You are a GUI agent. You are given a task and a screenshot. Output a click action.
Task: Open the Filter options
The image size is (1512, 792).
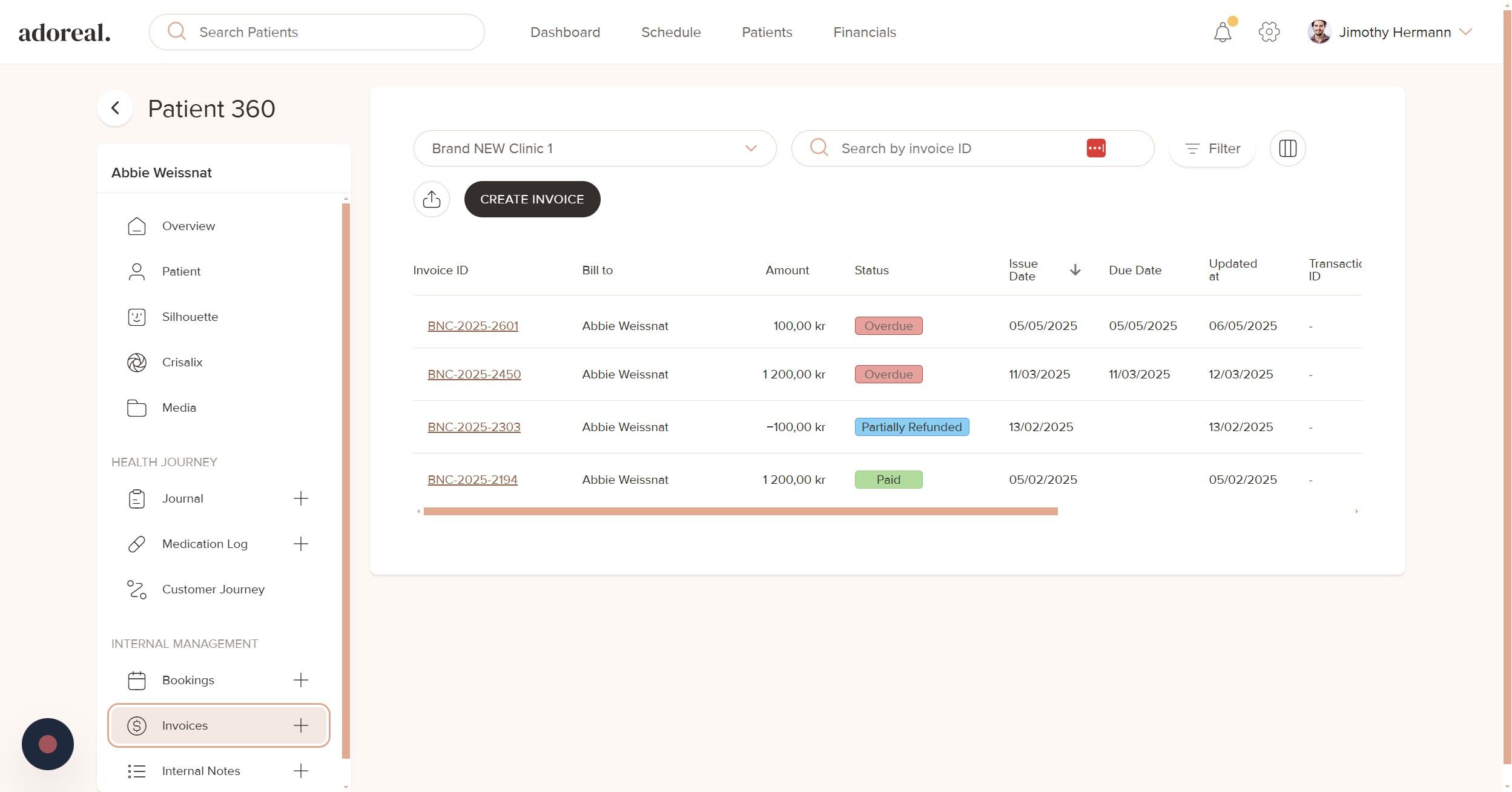(x=1212, y=148)
